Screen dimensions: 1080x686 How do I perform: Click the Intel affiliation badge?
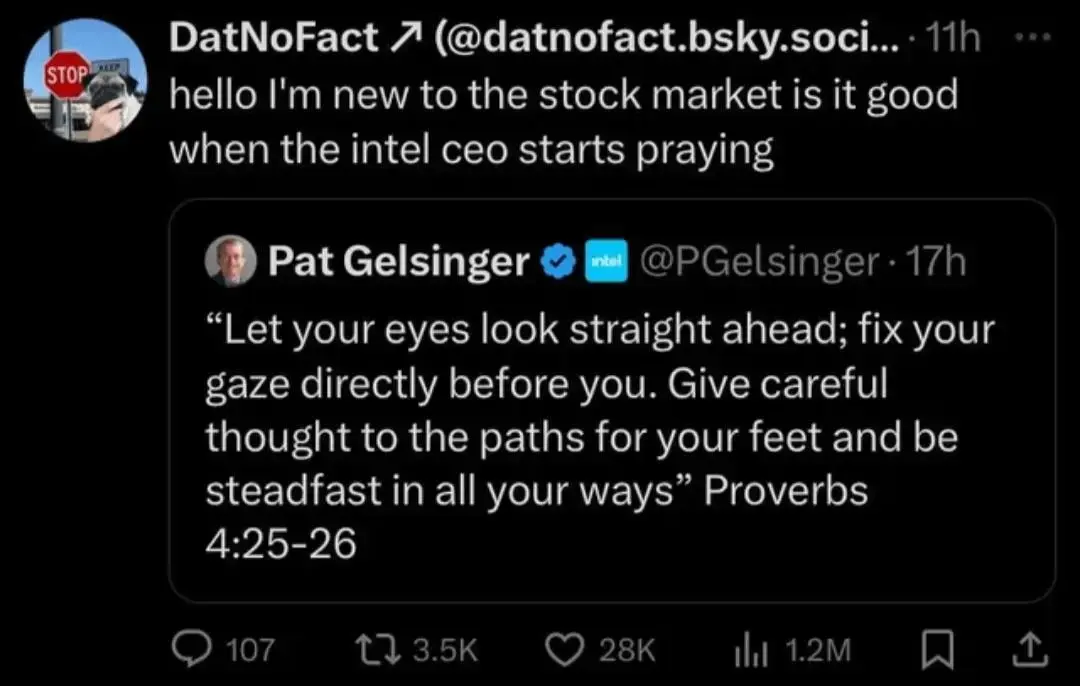pyautogui.click(x=603, y=262)
